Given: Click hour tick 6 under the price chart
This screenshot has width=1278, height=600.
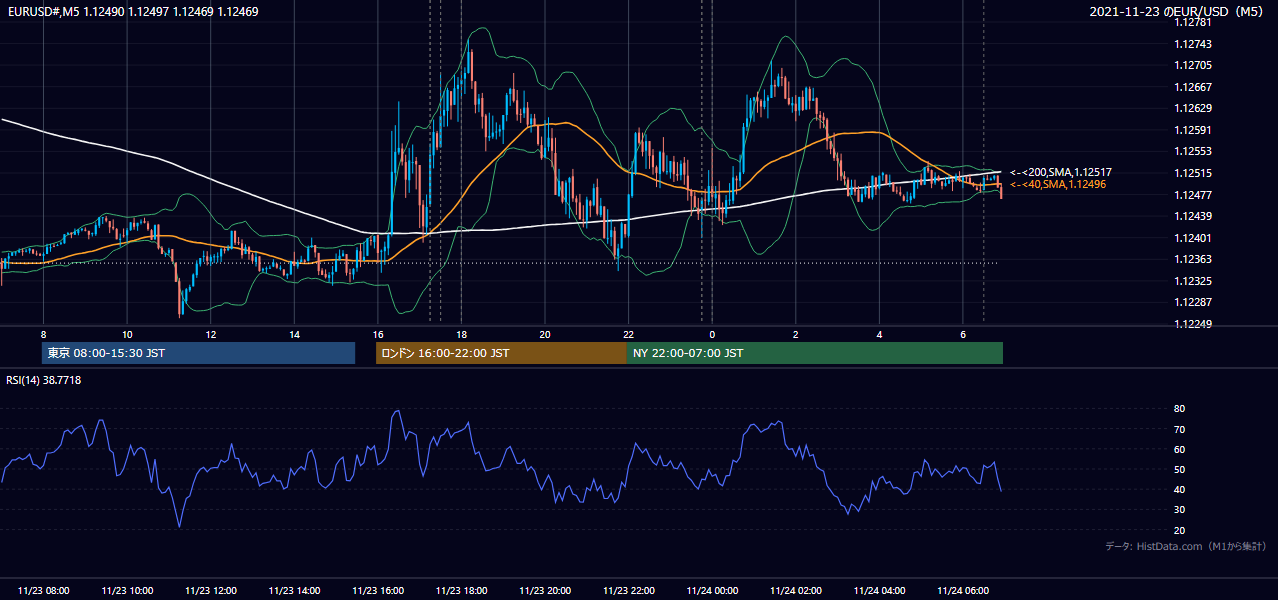Looking at the screenshot, I should [x=962, y=333].
